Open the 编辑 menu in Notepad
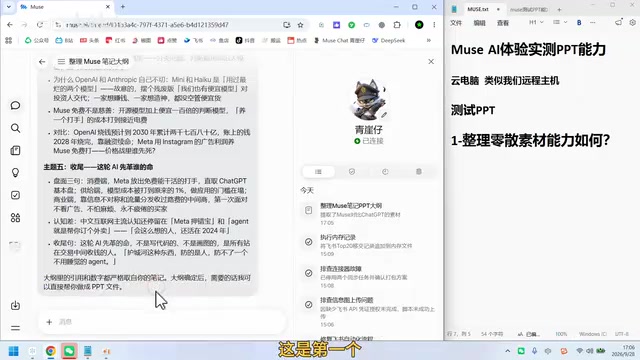The image size is (640, 360). 480,23
